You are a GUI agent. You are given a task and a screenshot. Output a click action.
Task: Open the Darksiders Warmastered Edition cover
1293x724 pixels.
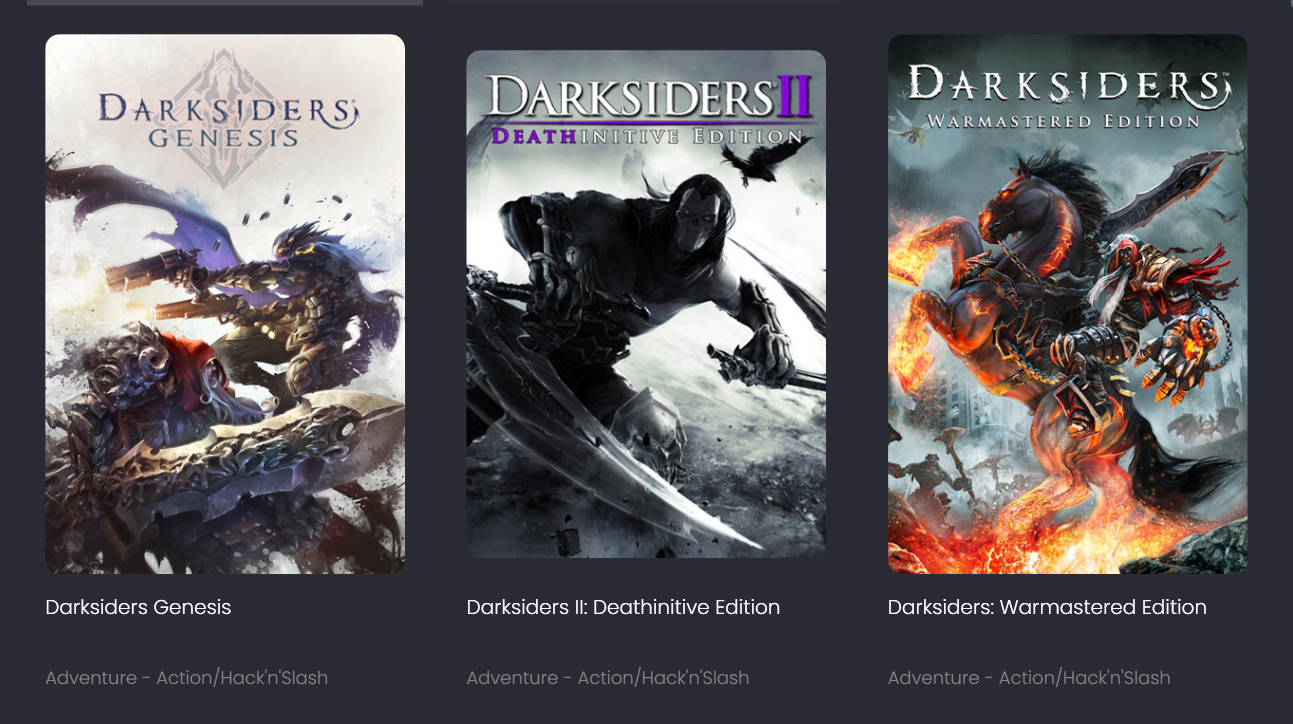1067,304
